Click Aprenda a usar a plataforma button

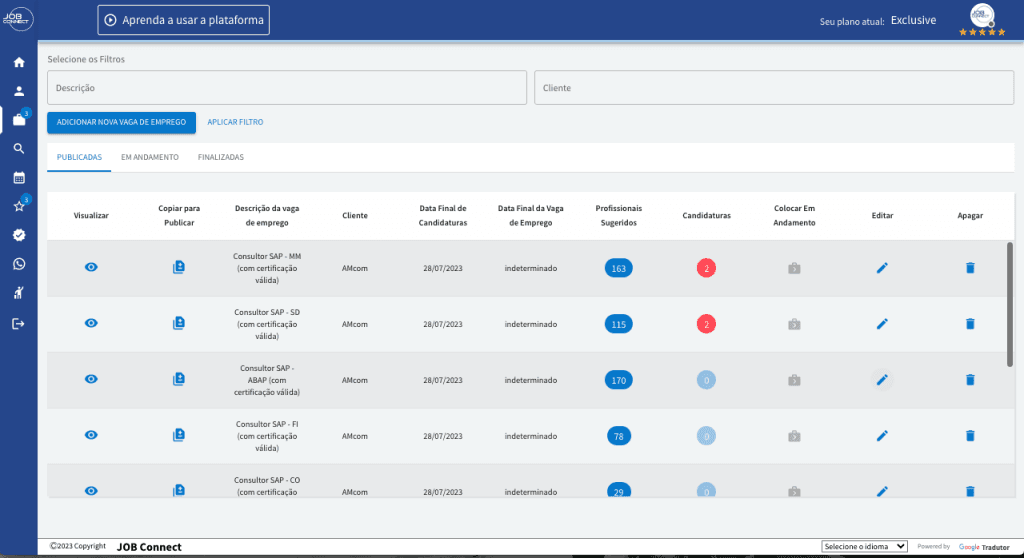184,20
